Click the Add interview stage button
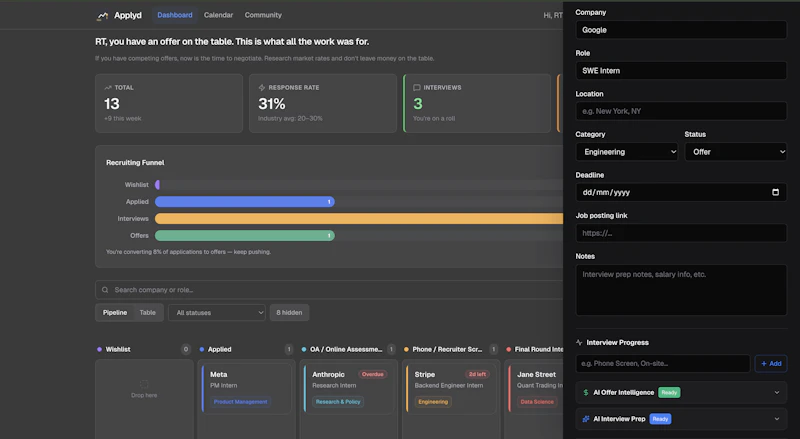 (x=771, y=363)
